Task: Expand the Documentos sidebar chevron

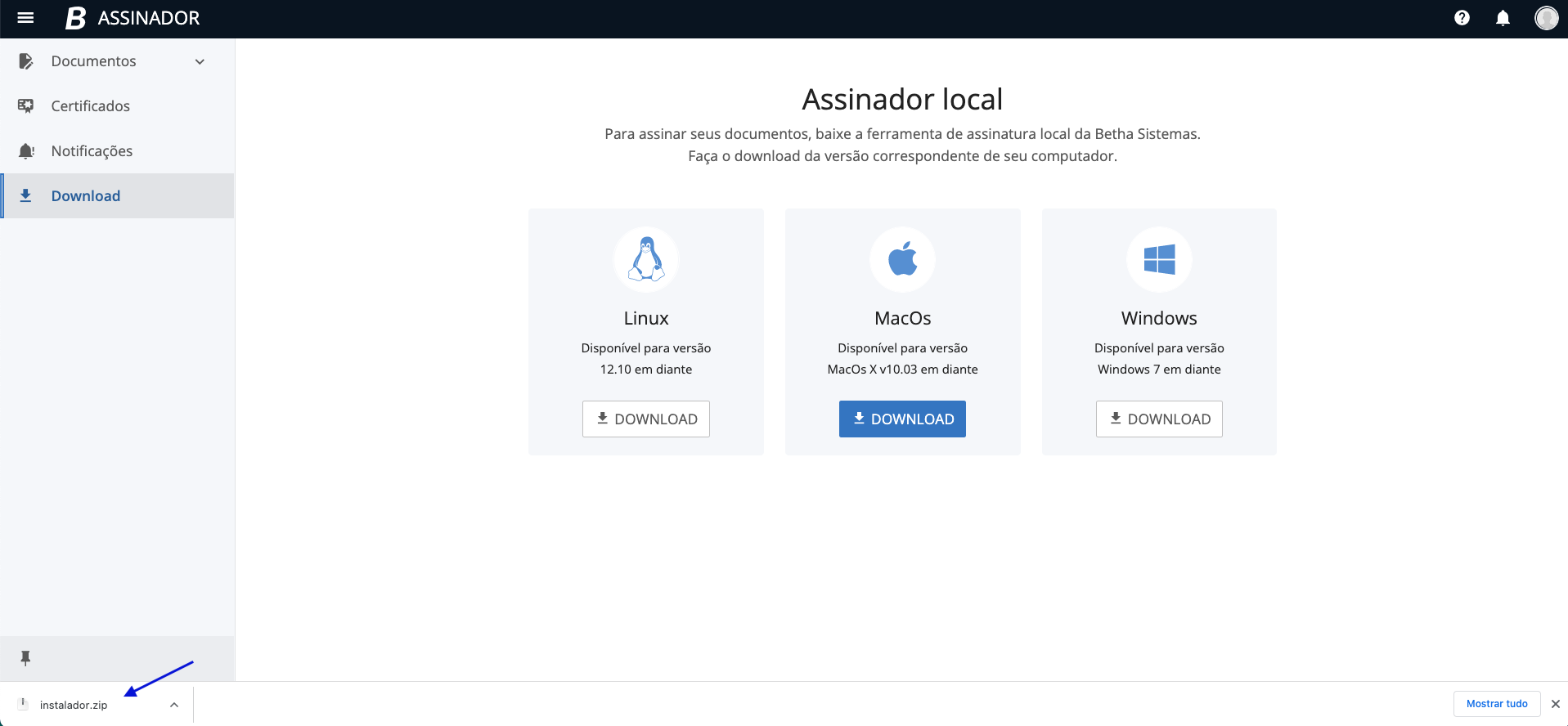Action: click(x=200, y=61)
